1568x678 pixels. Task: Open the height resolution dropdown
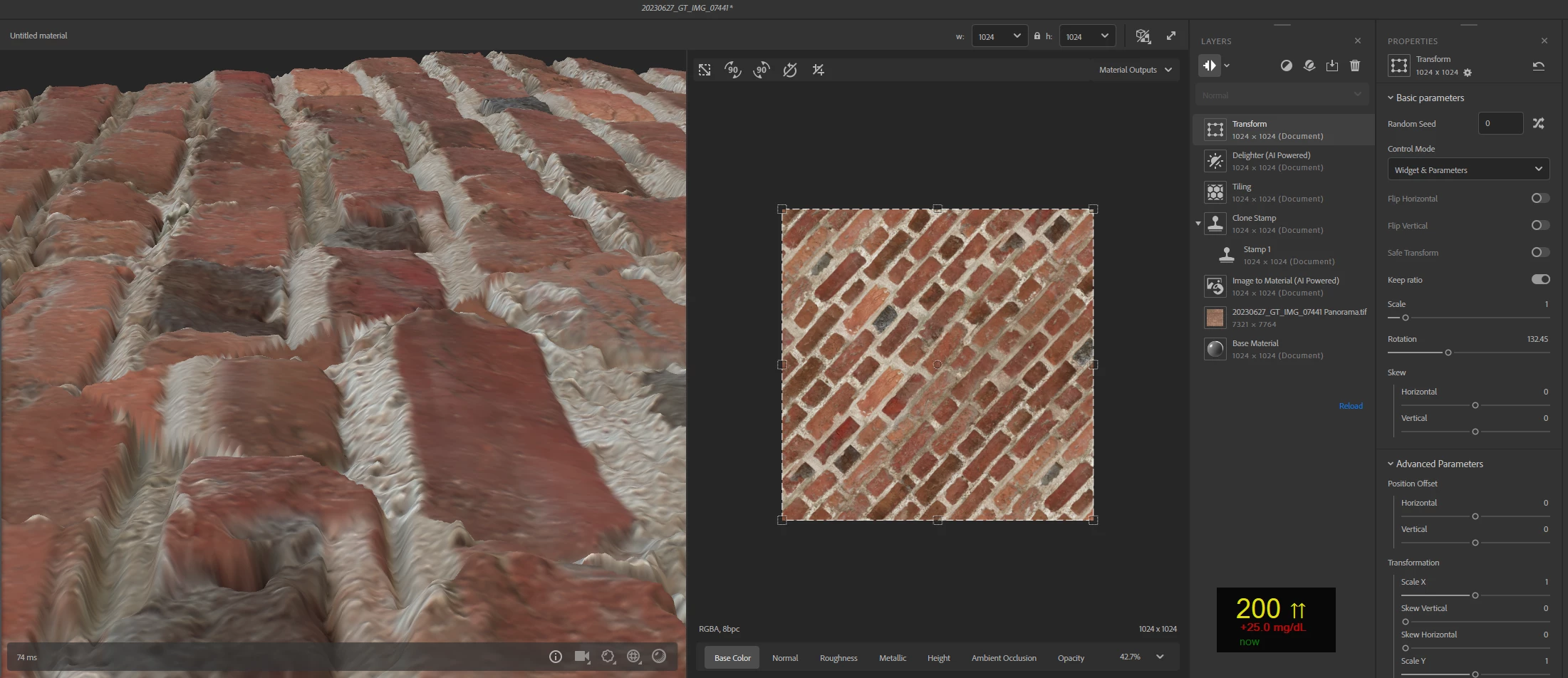(1087, 36)
